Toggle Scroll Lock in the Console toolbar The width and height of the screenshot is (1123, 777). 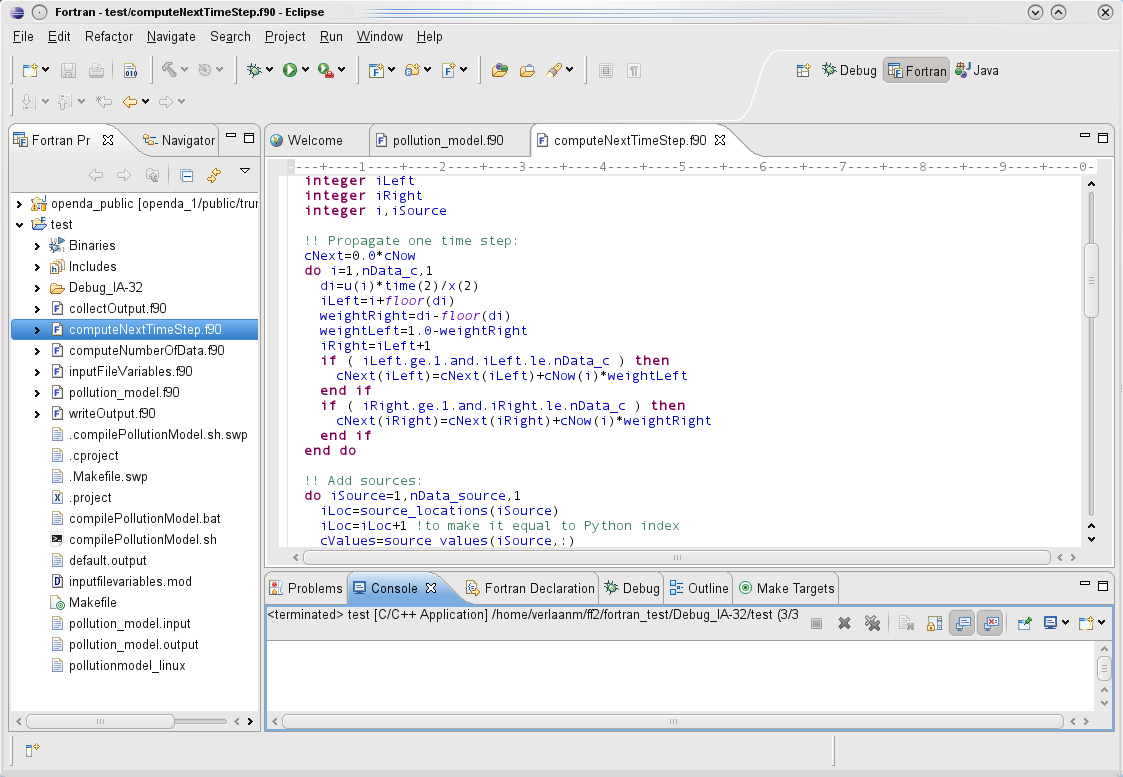click(x=934, y=623)
